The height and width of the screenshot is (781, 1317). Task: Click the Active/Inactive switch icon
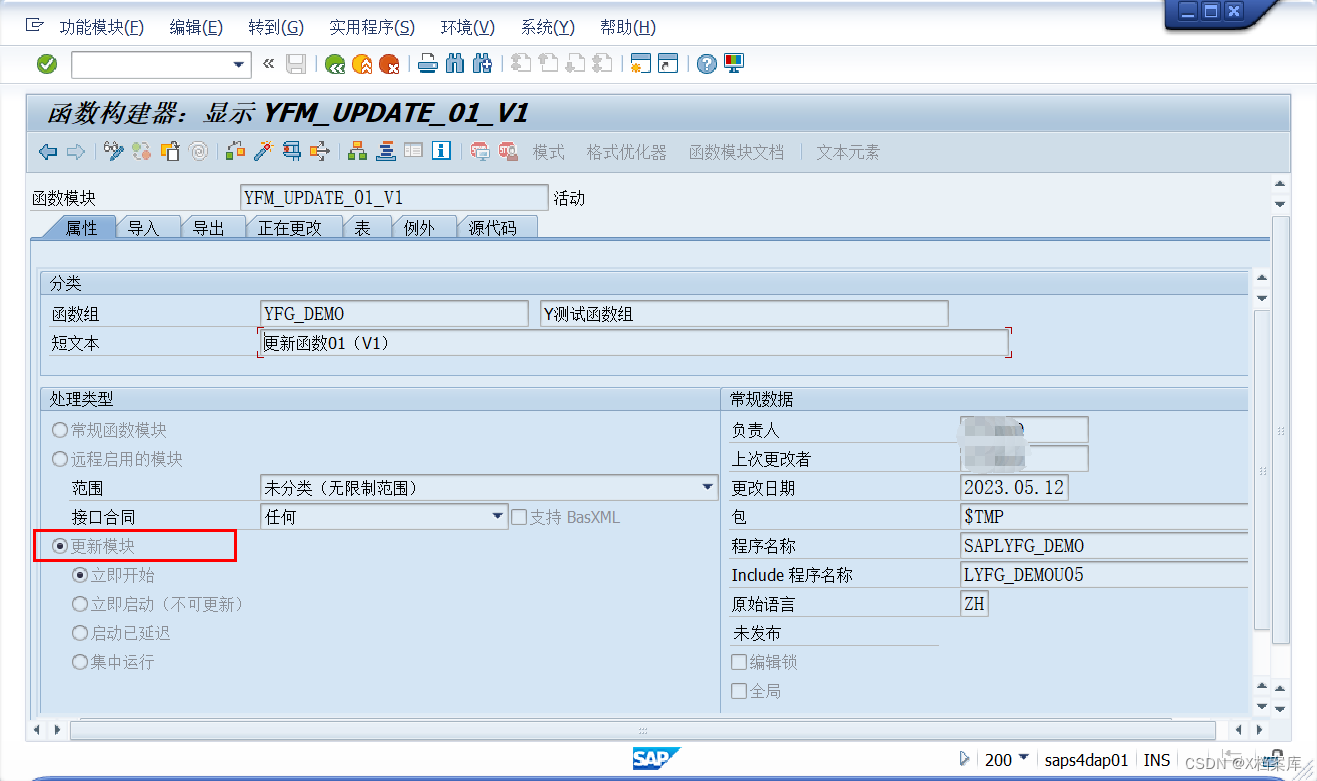142,152
